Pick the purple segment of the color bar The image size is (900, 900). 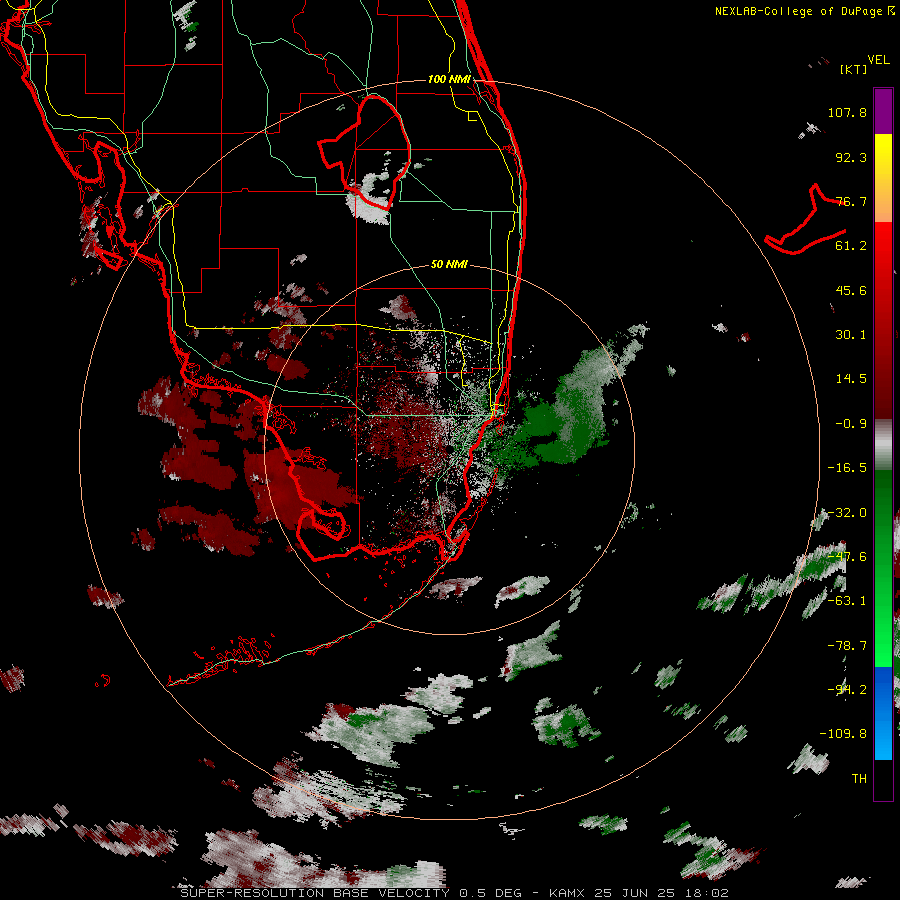pos(883,111)
